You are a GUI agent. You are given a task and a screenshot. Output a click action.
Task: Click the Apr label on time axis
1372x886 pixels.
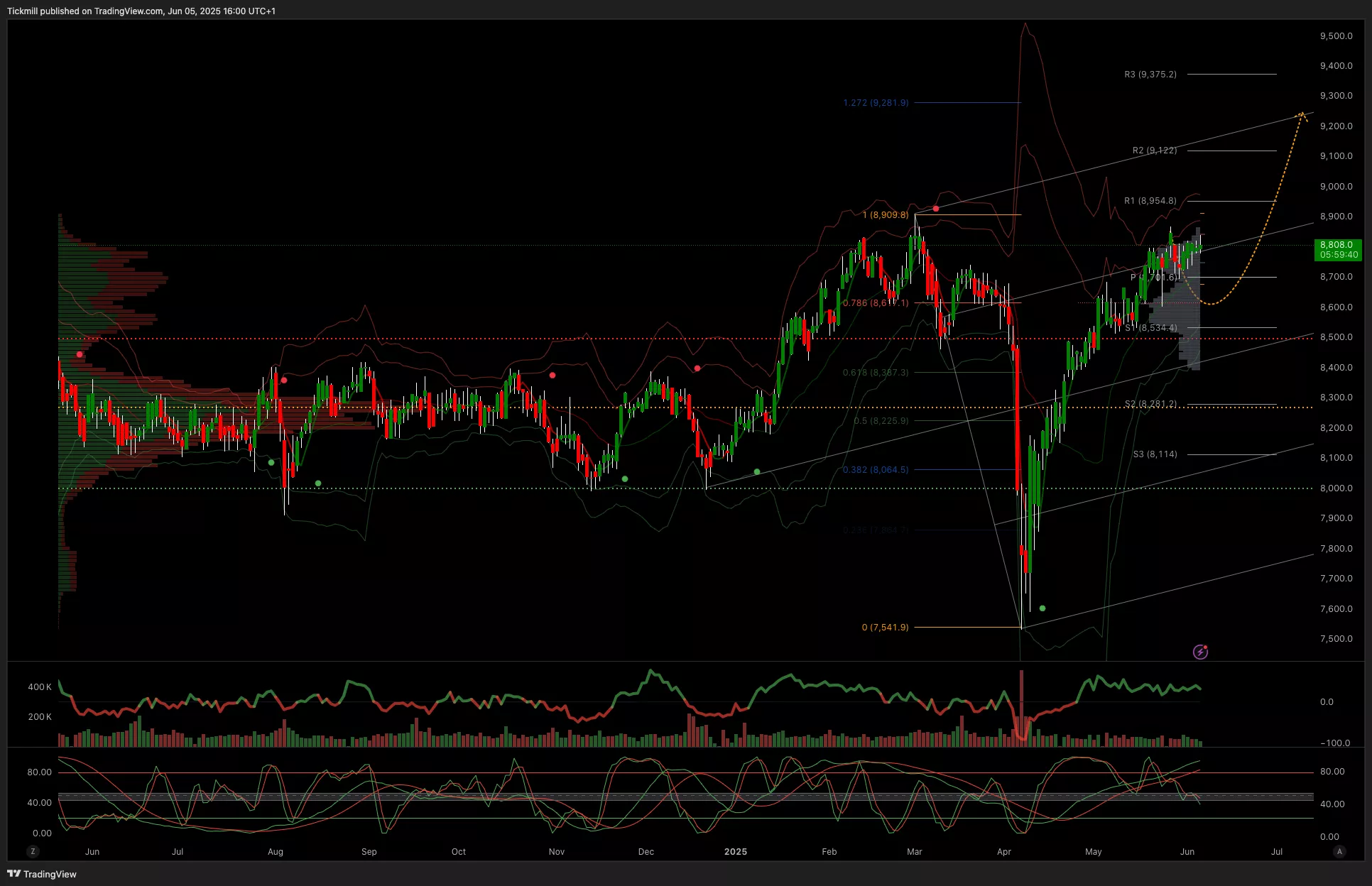(1003, 851)
